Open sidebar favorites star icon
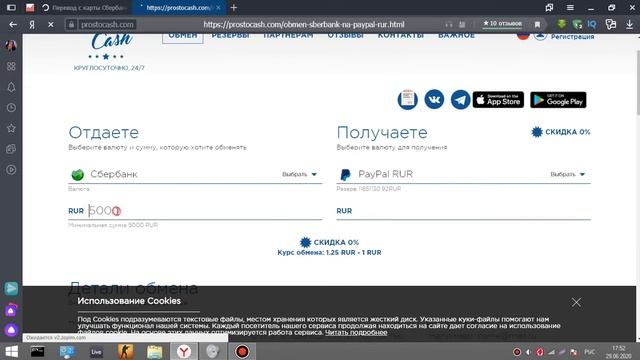The height and width of the screenshot is (360, 640). (x=11, y=128)
